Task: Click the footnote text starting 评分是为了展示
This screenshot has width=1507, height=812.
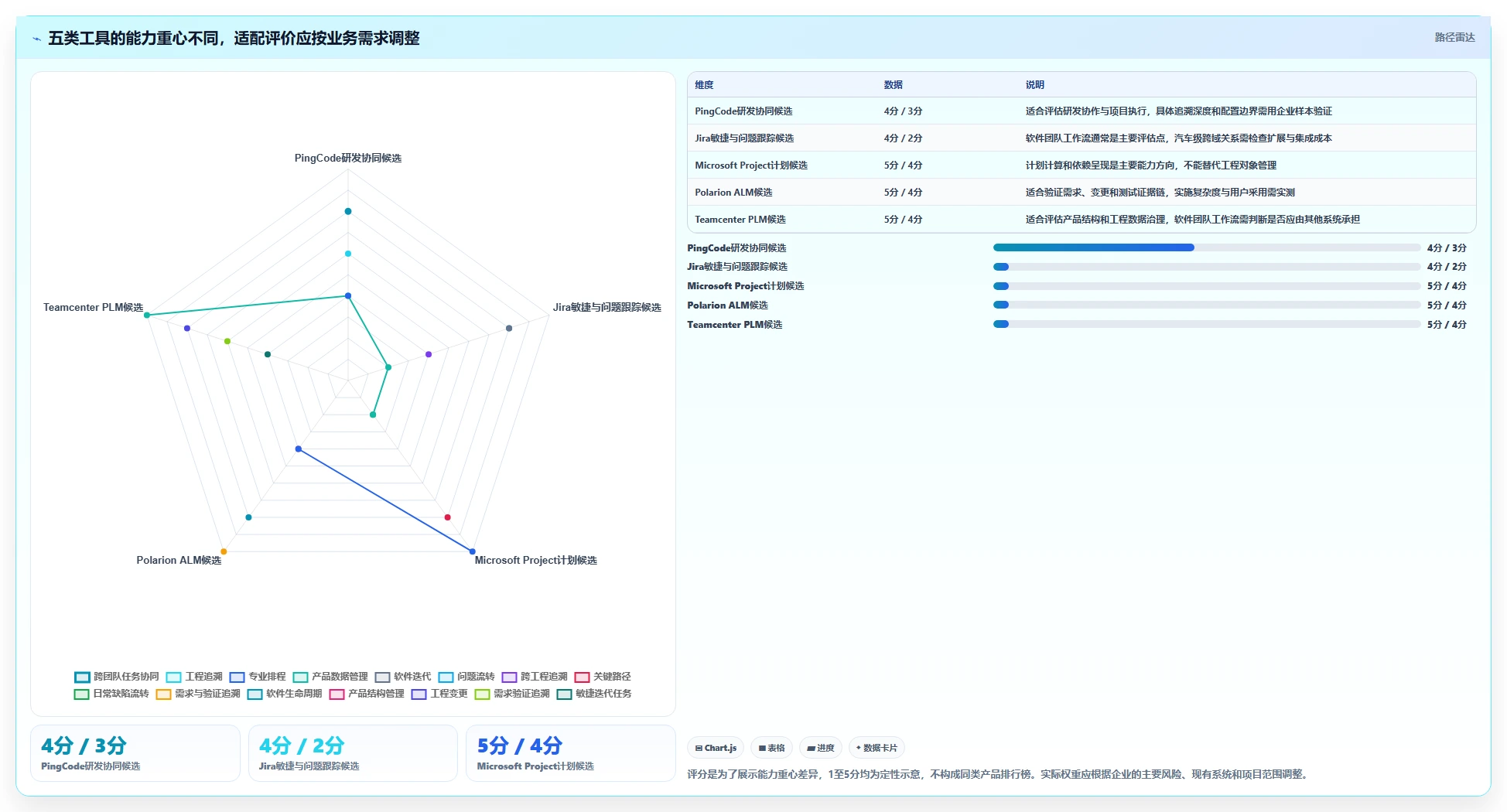Action: pos(999,774)
